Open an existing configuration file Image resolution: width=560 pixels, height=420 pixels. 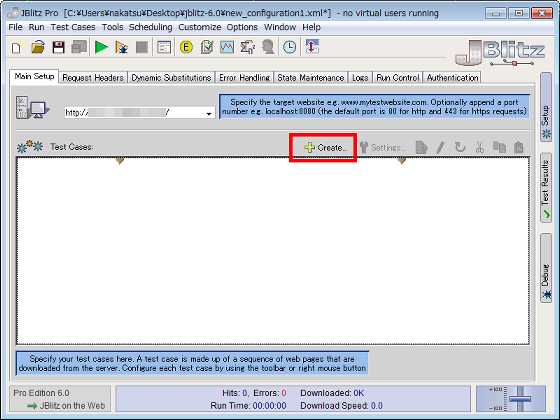pos(38,47)
